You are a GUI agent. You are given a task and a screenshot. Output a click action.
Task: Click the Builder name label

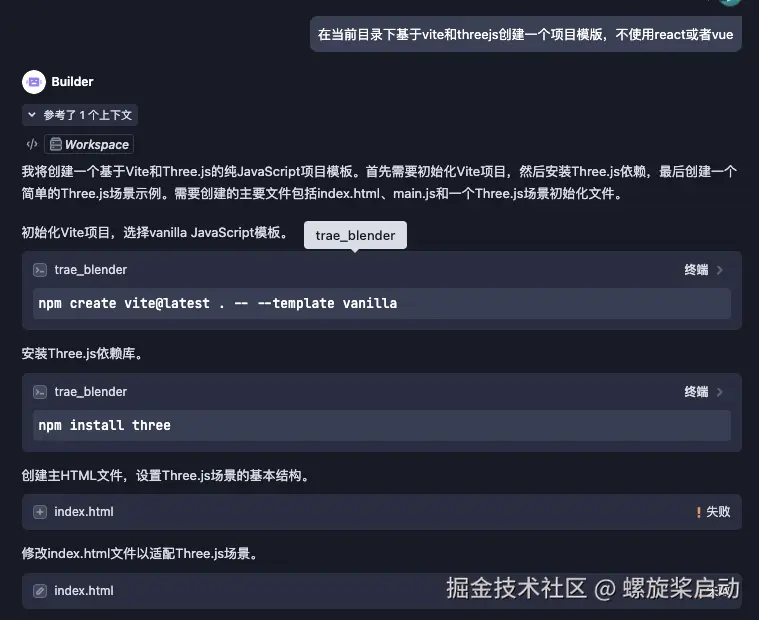pos(72,82)
